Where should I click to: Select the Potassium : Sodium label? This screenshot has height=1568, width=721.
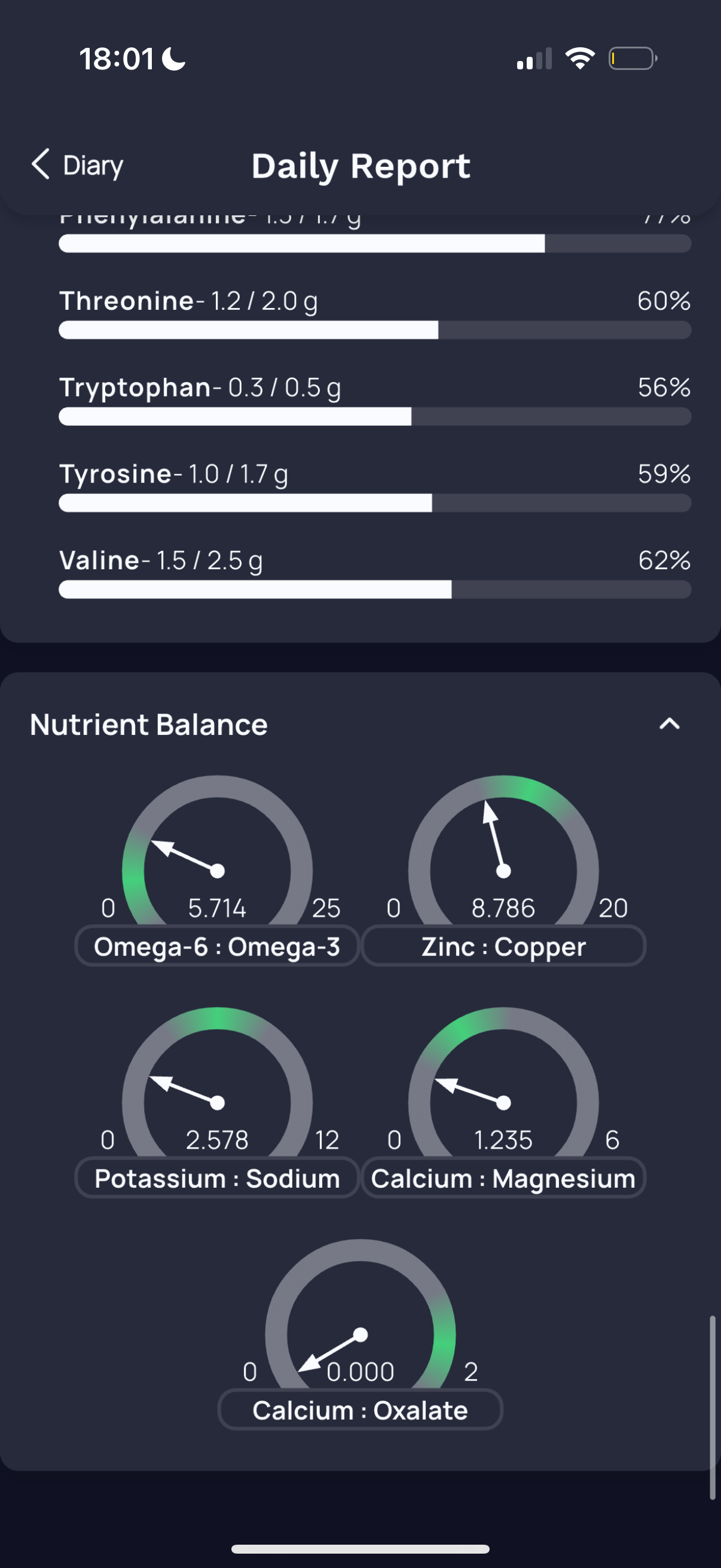[217, 1178]
